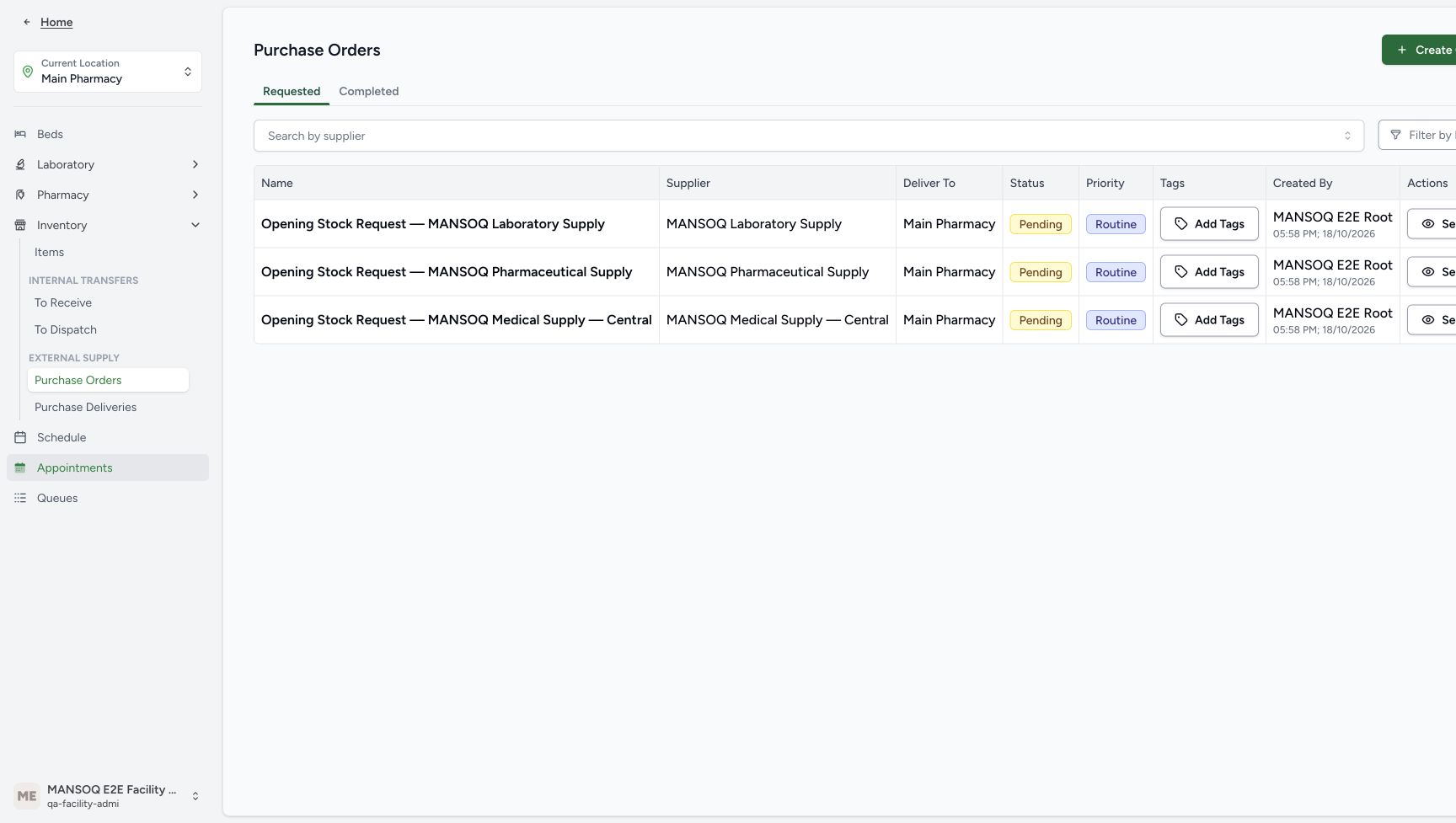The image size is (1456, 823).
Task: Open To Receive internal transfers
Action: pos(108,302)
